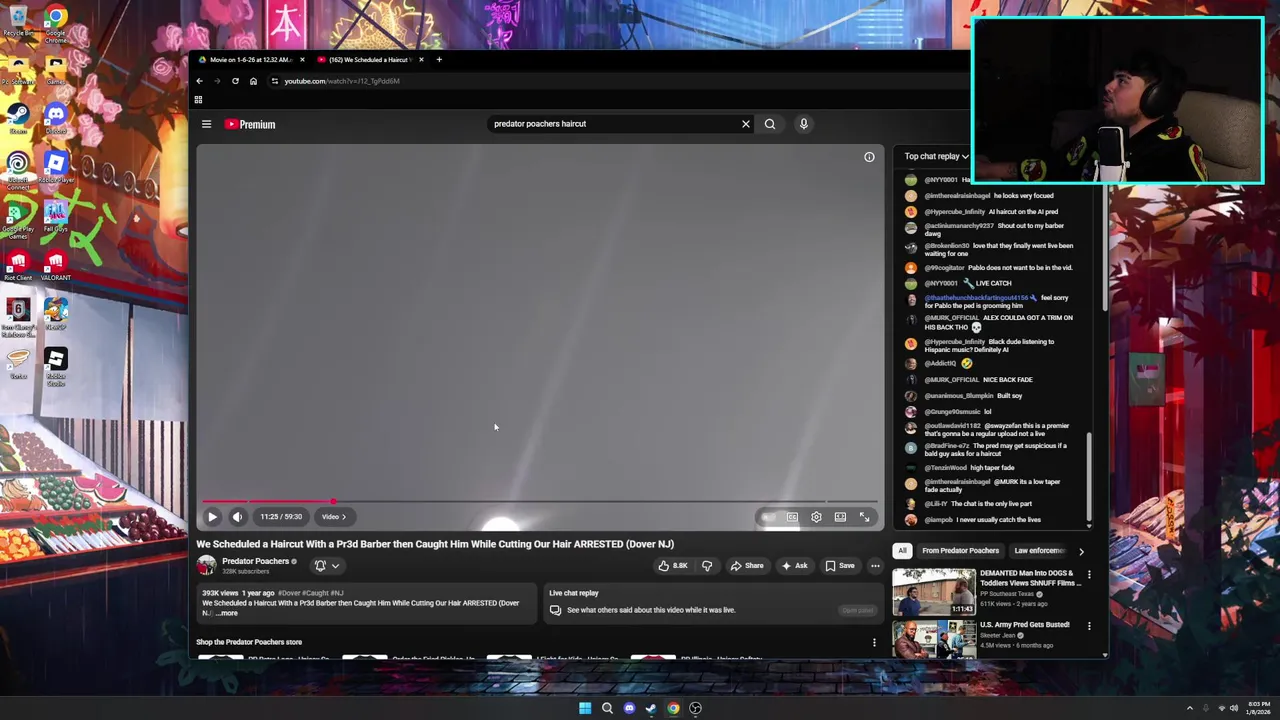The image size is (1280, 720).
Task: Open the apps grid in bookmarks bar
Action: coord(198,100)
